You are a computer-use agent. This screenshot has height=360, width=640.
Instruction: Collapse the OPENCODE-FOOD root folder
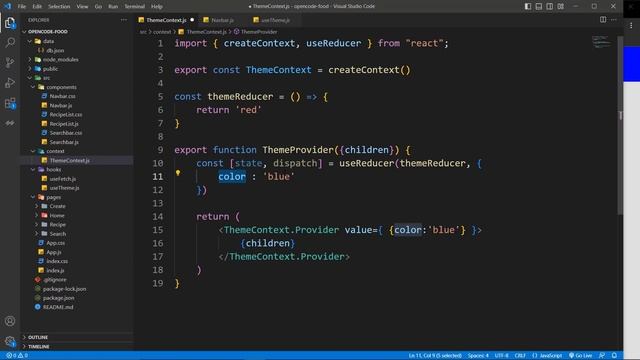coord(48,31)
